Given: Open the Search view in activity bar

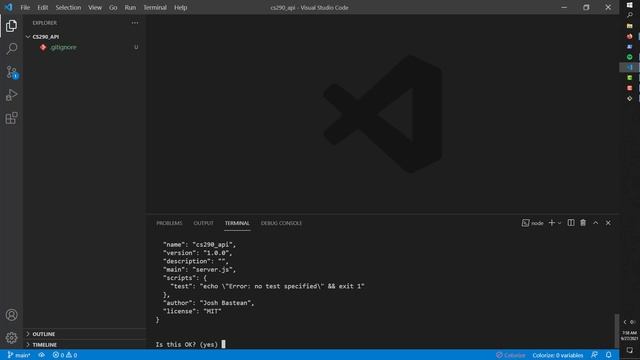Looking at the screenshot, I should tap(11, 49).
